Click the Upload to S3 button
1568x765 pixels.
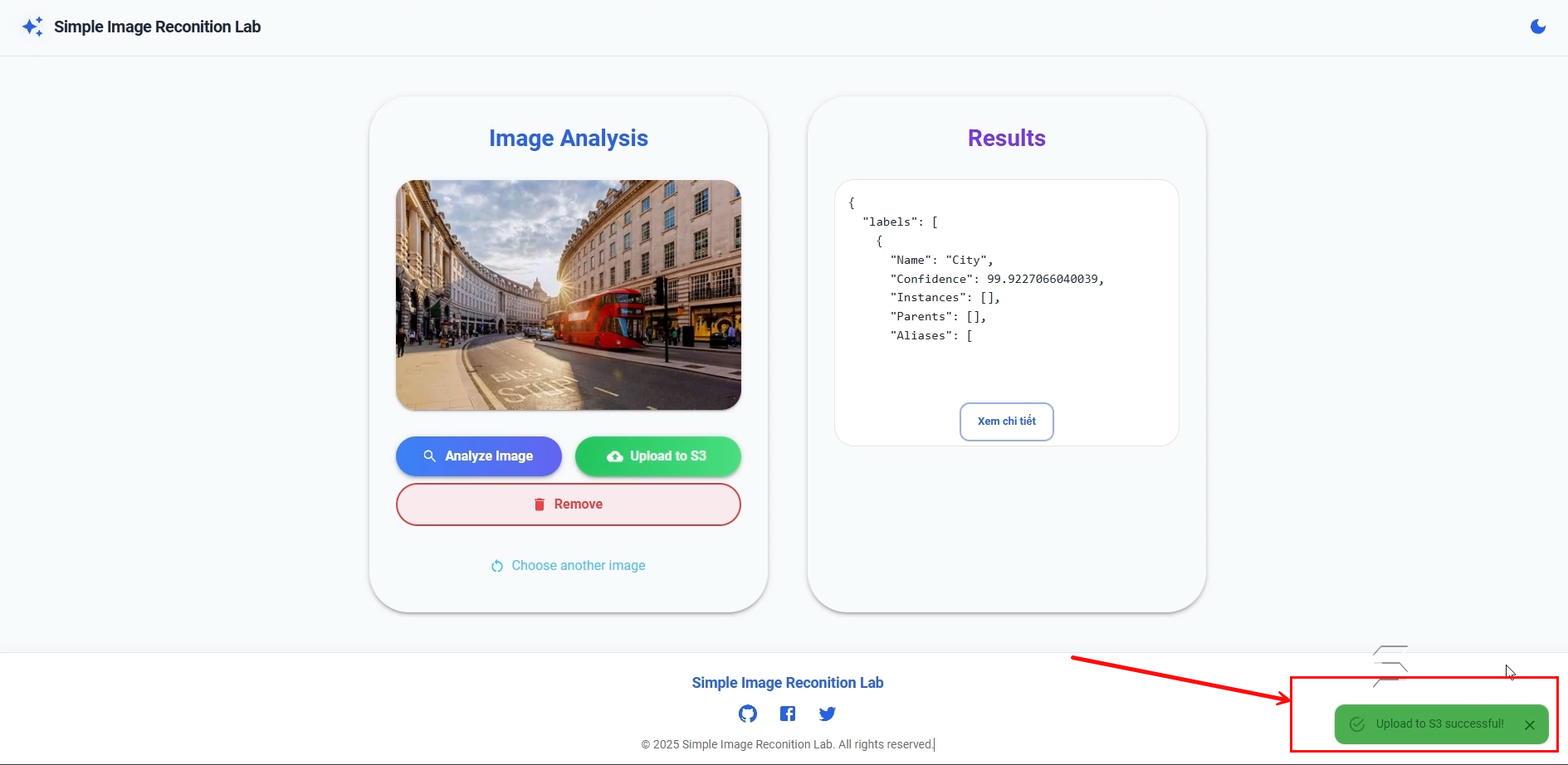[x=658, y=456]
